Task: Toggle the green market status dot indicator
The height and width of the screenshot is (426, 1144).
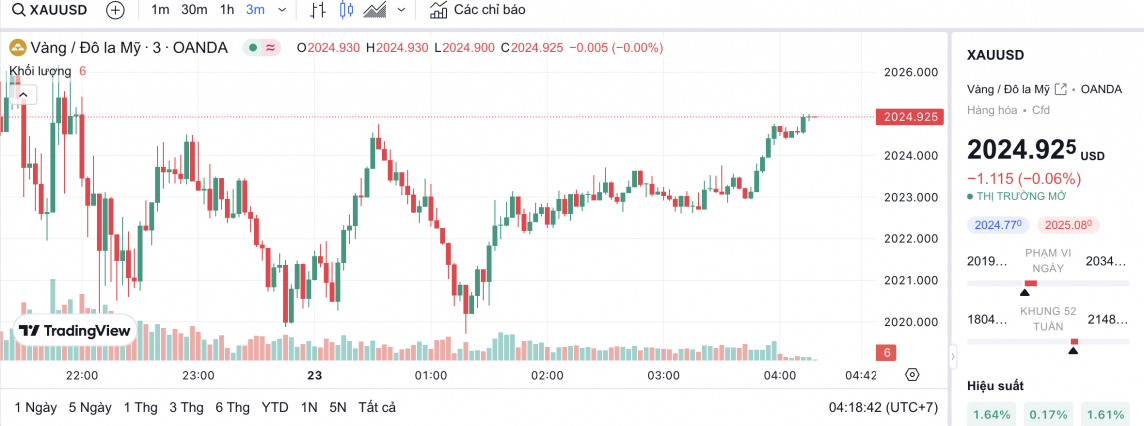Action: click(254, 47)
